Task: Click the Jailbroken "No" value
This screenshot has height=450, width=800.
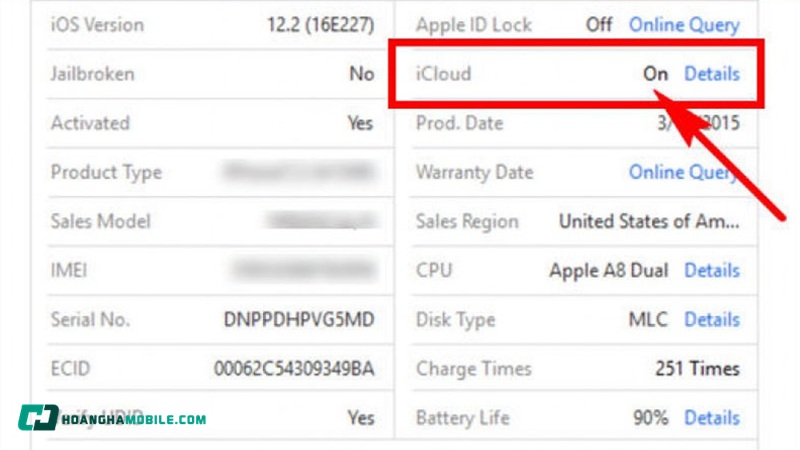Action: 361,74
